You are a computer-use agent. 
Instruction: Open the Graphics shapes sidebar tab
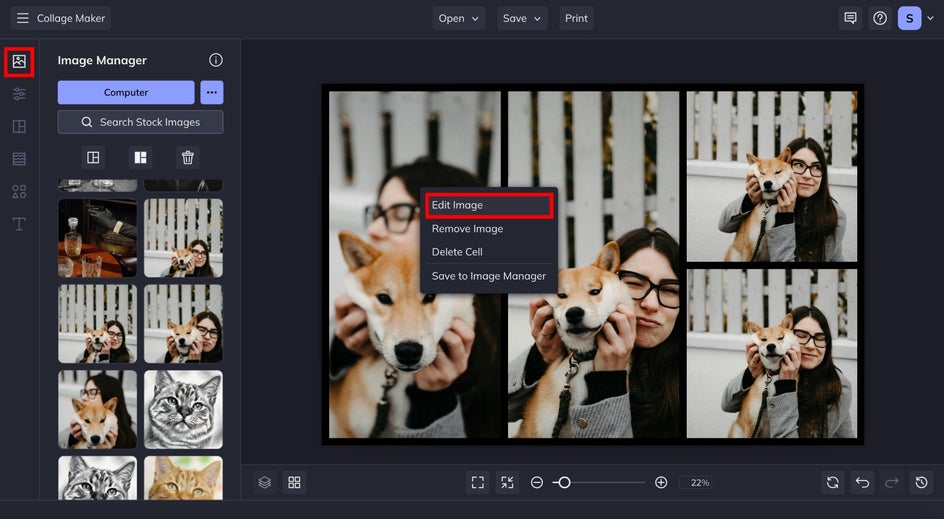click(x=19, y=191)
